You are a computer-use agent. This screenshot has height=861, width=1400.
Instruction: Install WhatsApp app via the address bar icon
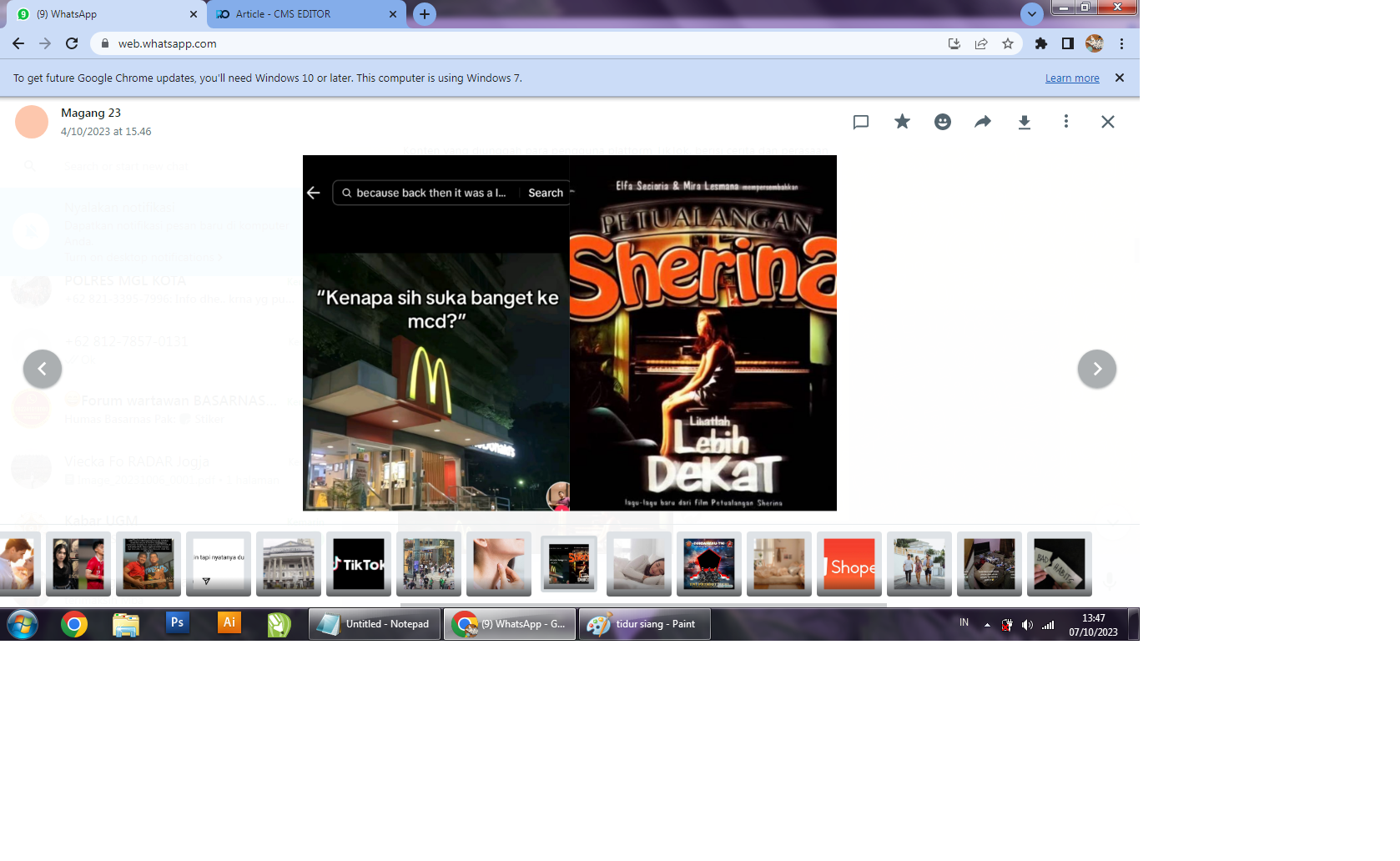(954, 43)
